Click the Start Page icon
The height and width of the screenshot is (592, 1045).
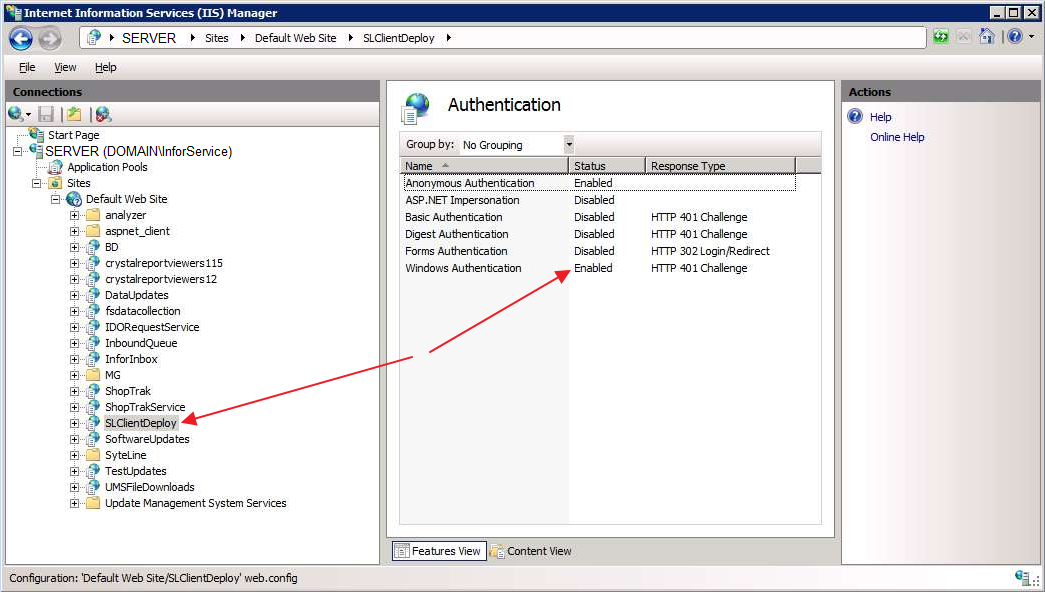pyautogui.click(x=37, y=135)
